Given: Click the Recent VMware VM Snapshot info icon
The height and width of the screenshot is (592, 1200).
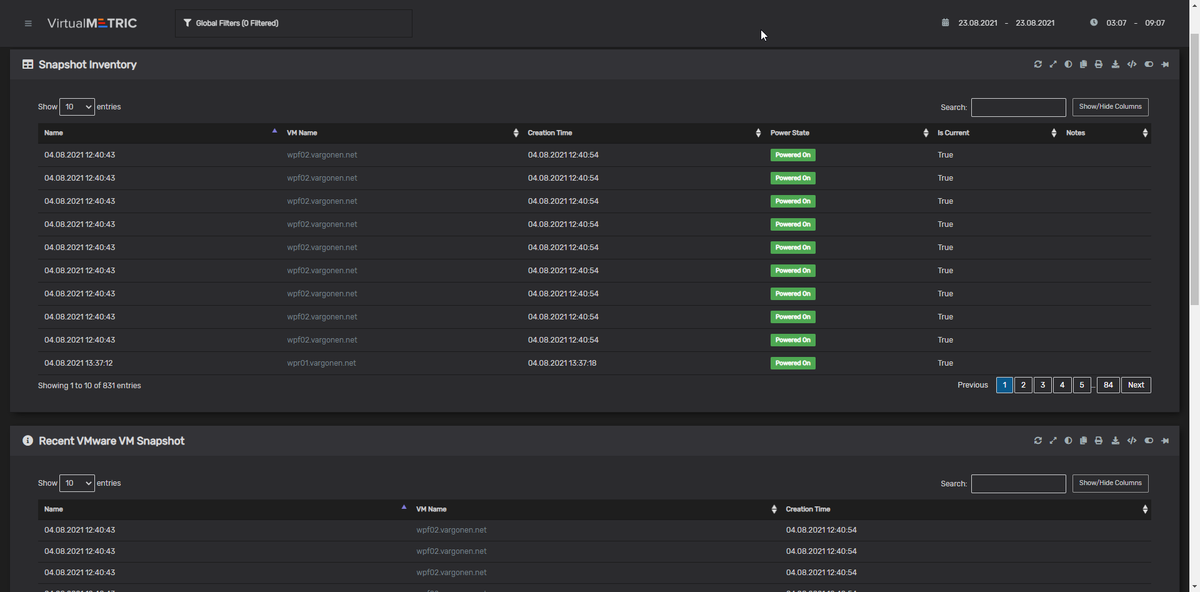Looking at the screenshot, I should [28, 441].
